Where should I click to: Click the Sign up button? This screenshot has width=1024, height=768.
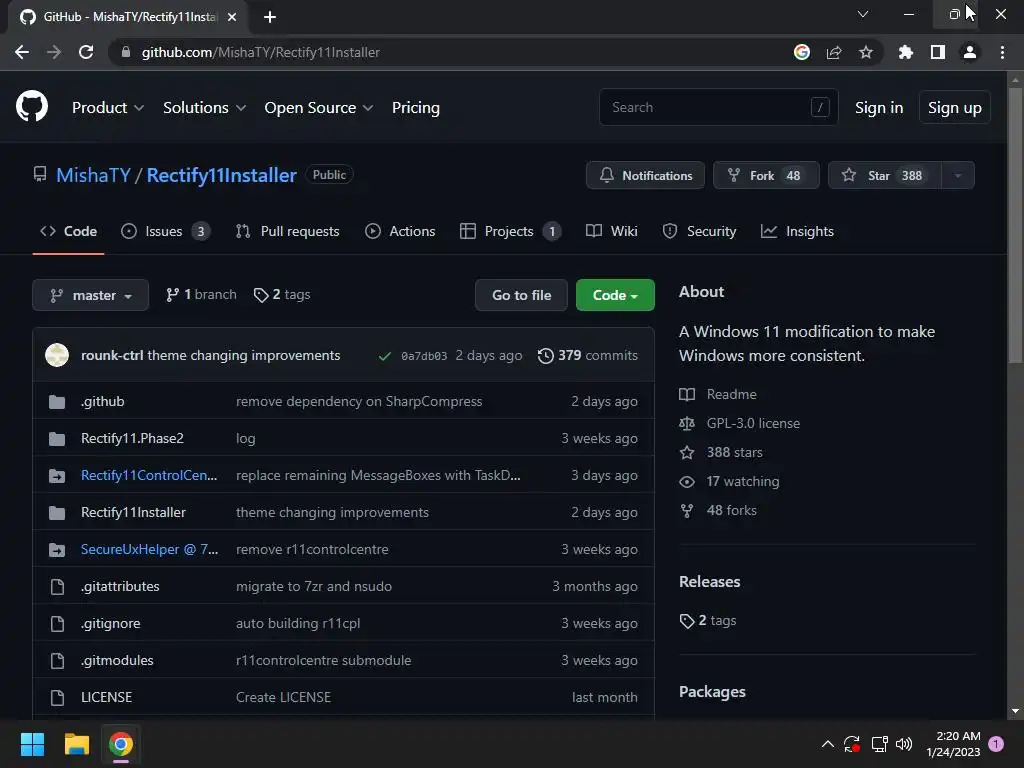tap(954, 108)
